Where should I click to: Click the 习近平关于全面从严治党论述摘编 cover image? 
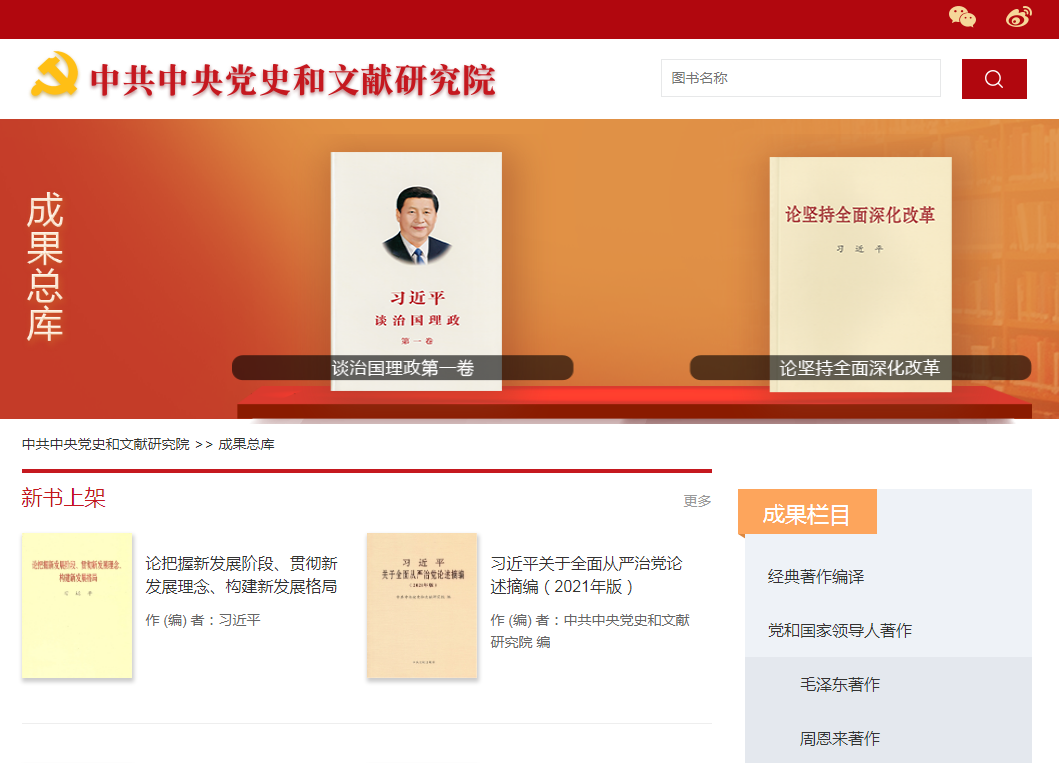pos(422,606)
